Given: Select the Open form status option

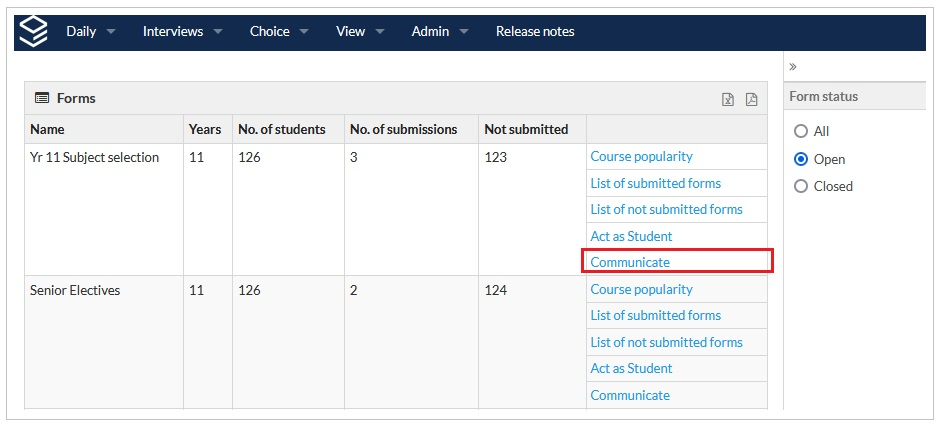Looking at the screenshot, I should pyautogui.click(x=800, y=159).
